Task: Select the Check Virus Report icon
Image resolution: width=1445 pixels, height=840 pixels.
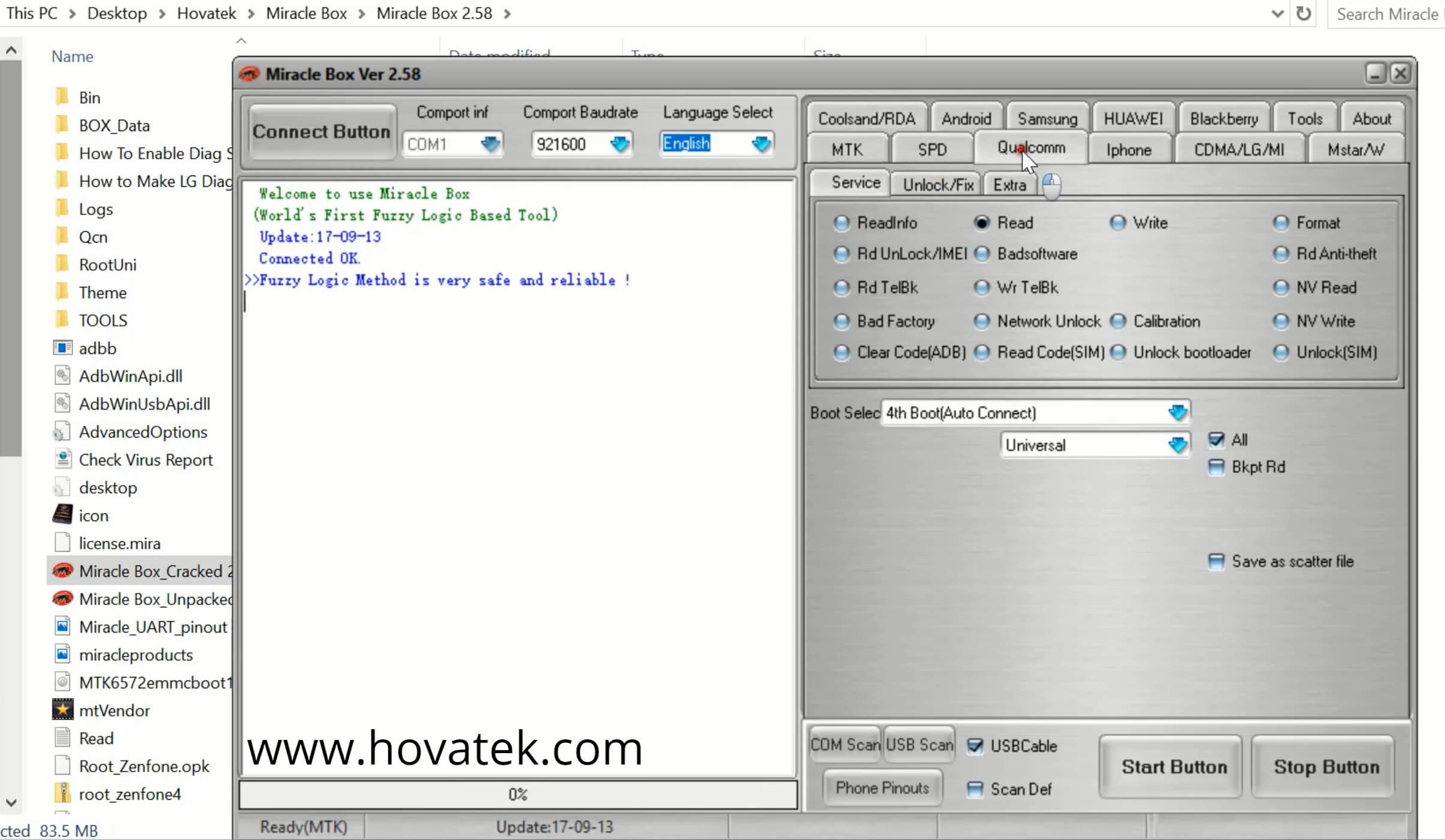Action: point(62,459)
